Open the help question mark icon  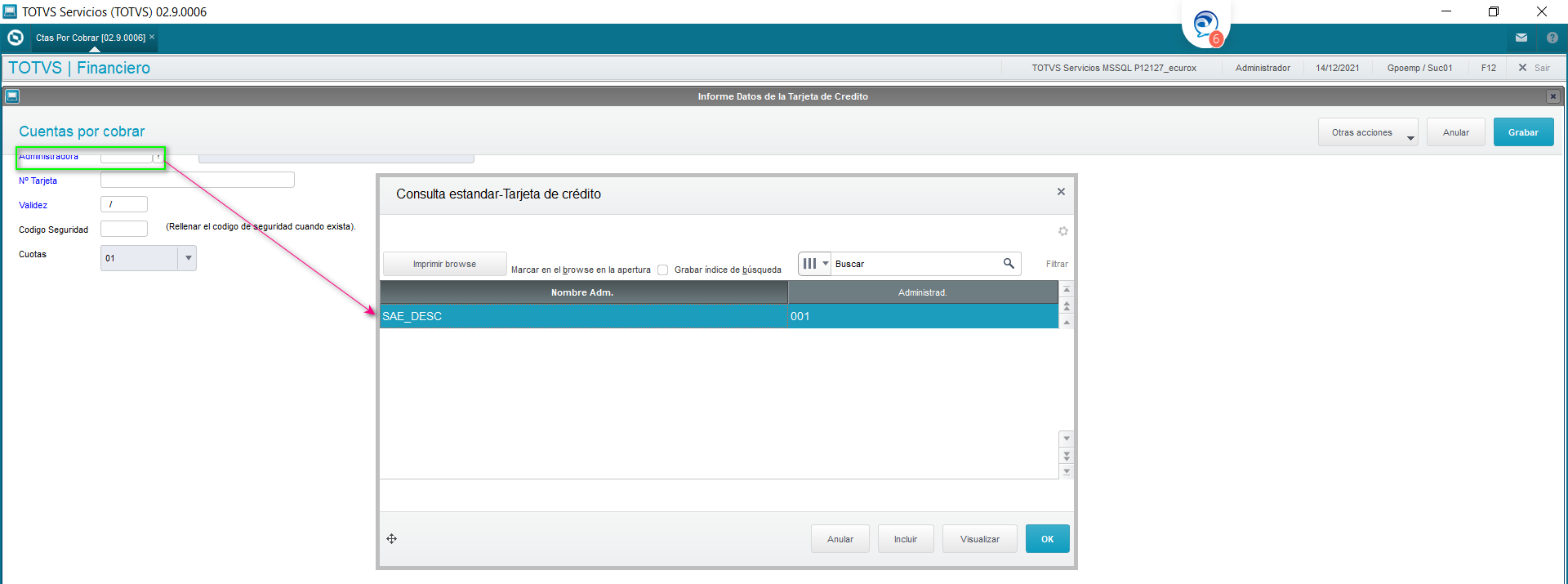[x=1552, y=38]
